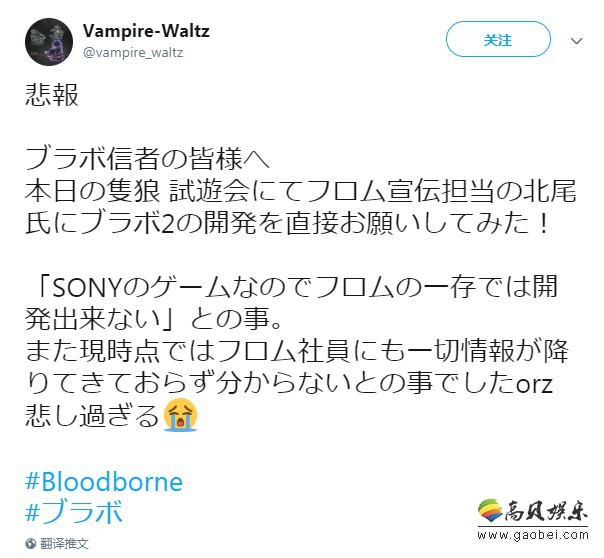The image size is (604, 558).
Task: Click the Vampire-Waltz display name
Action: (x=146, y=31)
